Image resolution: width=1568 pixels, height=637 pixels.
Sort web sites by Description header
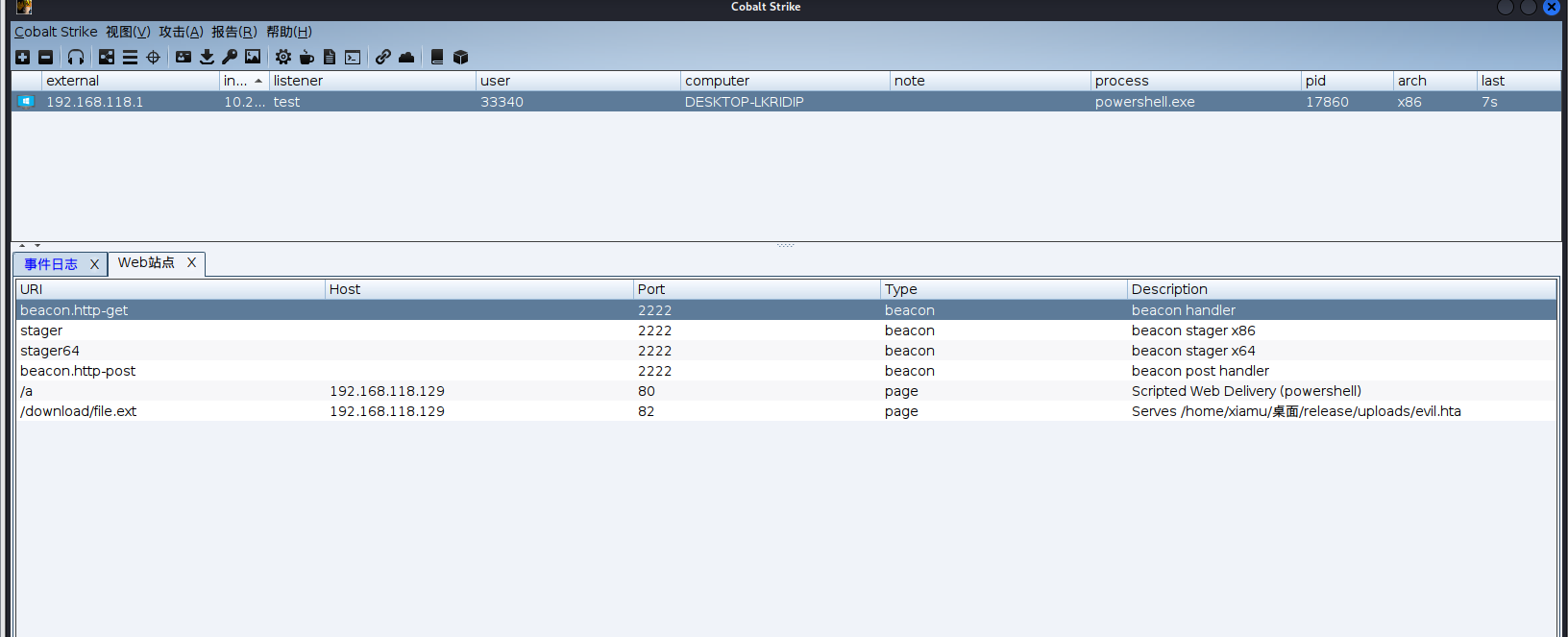pyautogui.click(x=1341, y=289)
